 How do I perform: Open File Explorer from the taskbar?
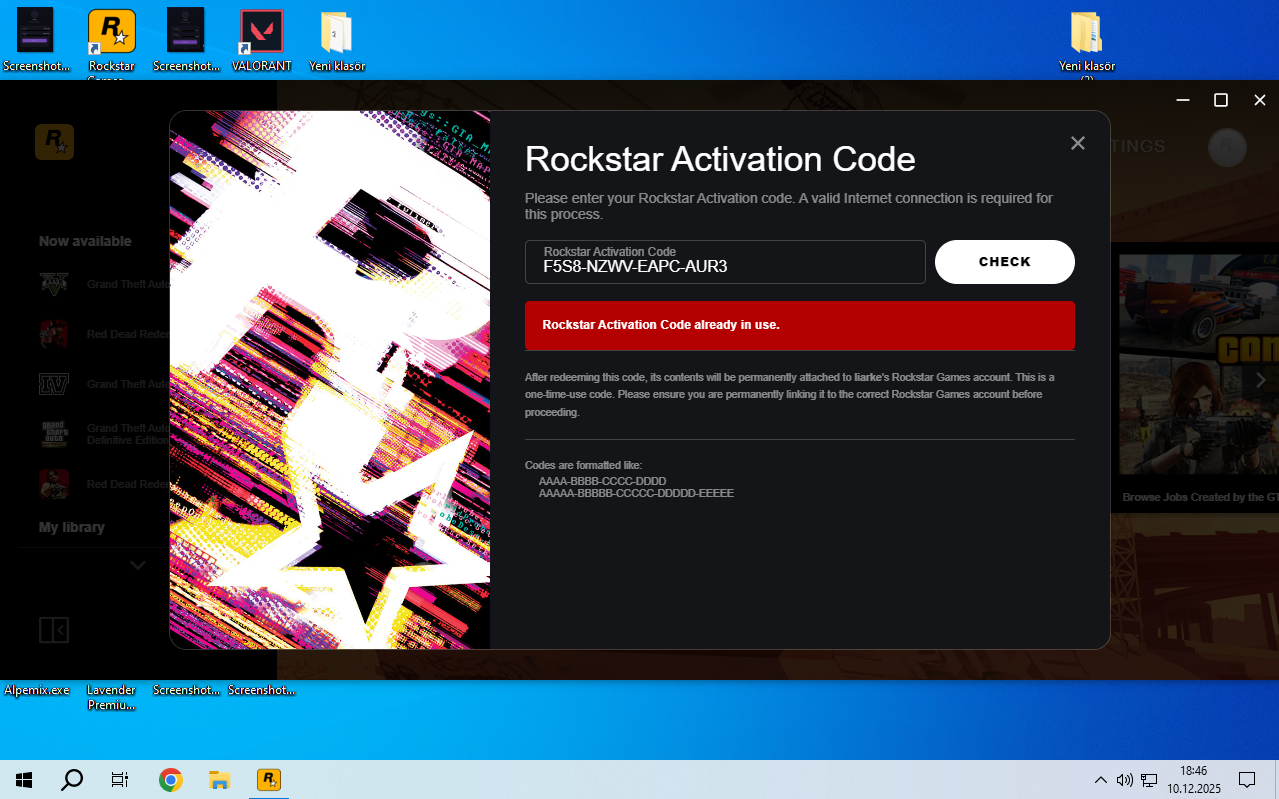[219, 780]
